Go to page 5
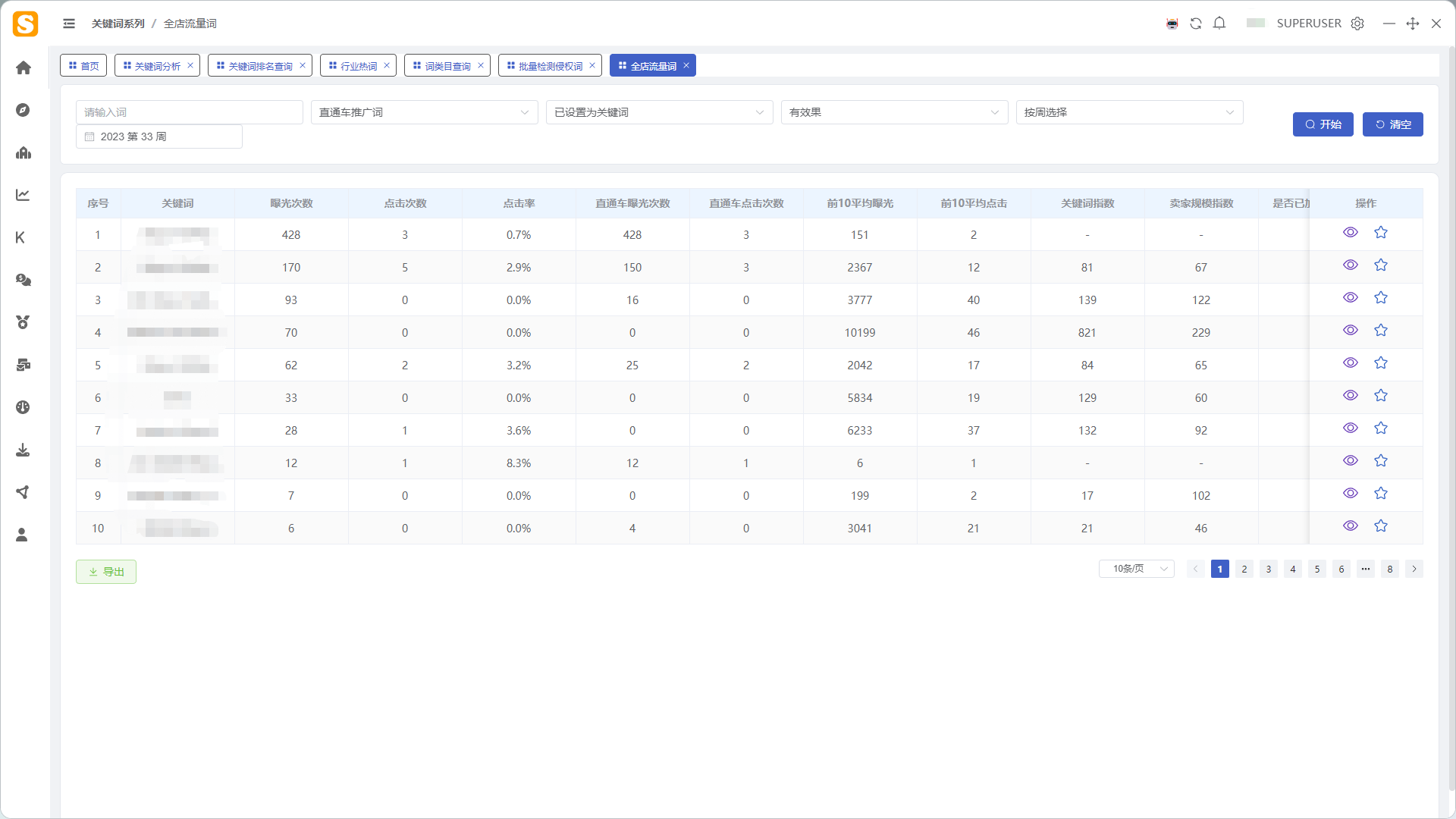 (1316, 569)
